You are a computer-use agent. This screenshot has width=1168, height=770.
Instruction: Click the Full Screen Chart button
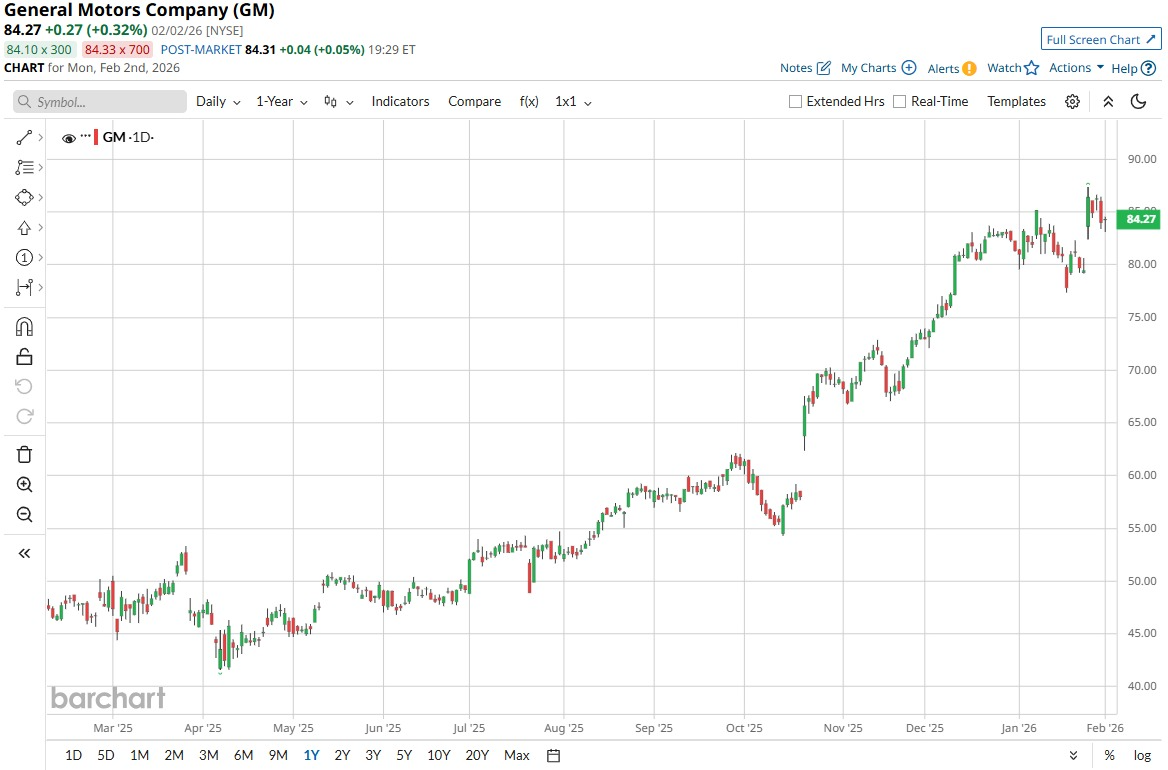click(x=1100, y=40)
